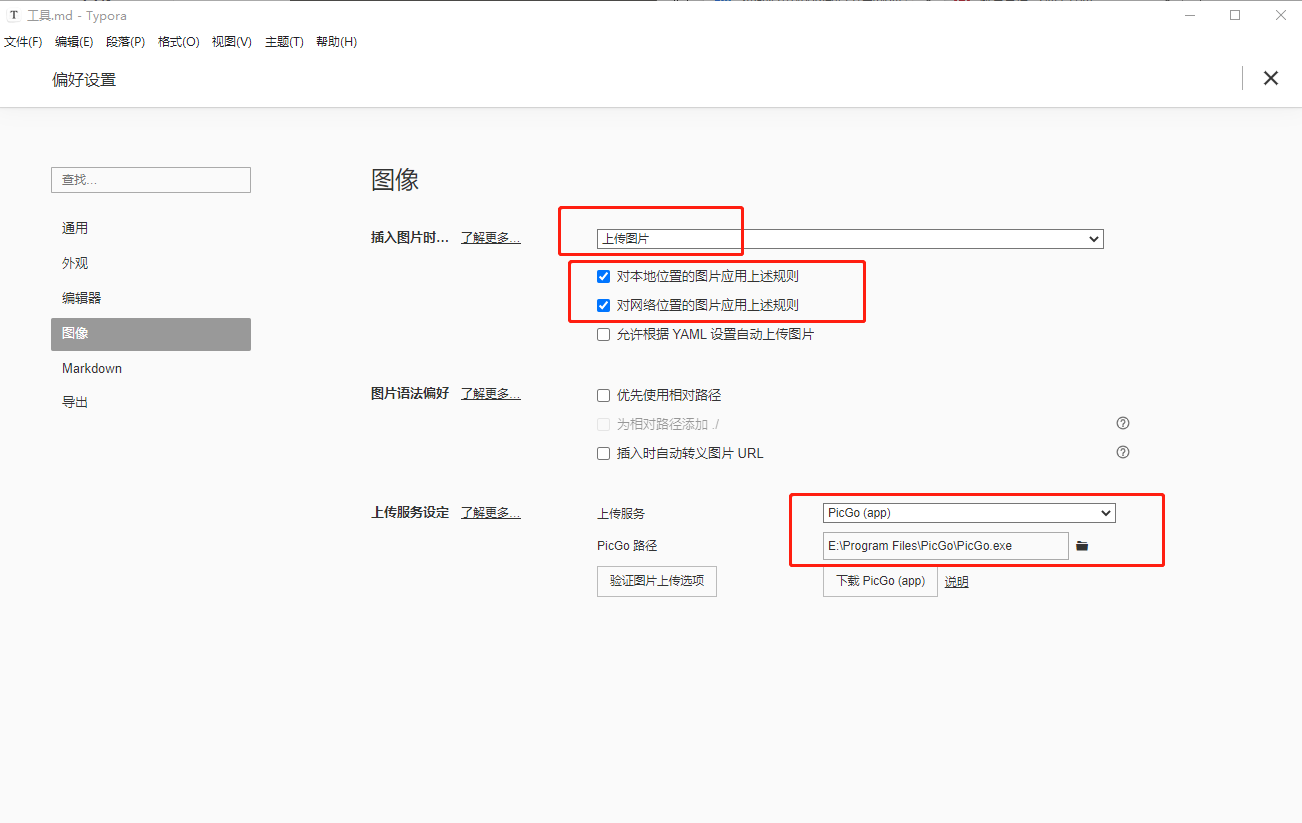Click the 查找 search input field
The width and height of the screenshot is (1302, 823).
[150, 179]
